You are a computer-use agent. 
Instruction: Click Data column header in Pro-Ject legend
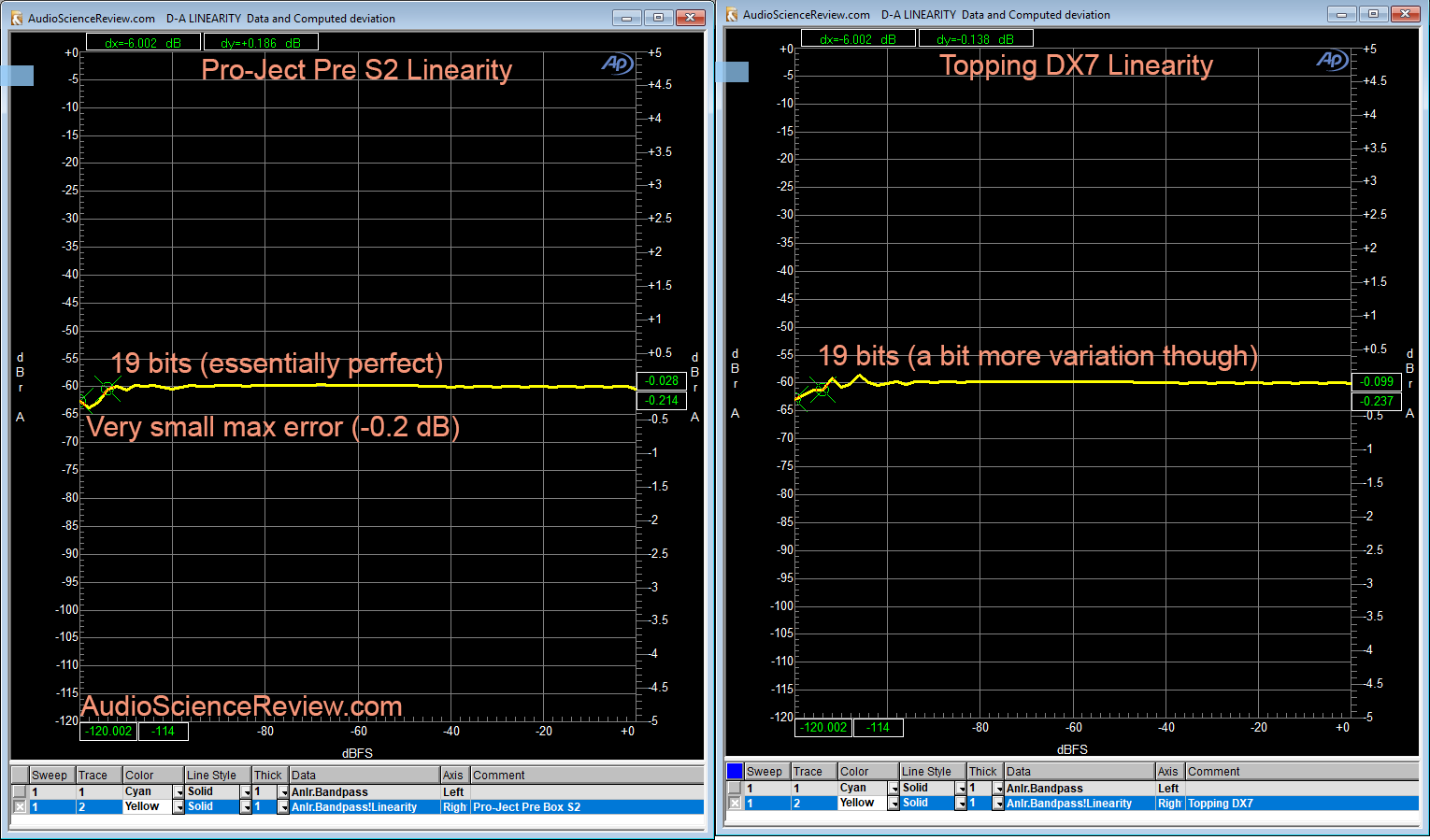coord(364,776)
